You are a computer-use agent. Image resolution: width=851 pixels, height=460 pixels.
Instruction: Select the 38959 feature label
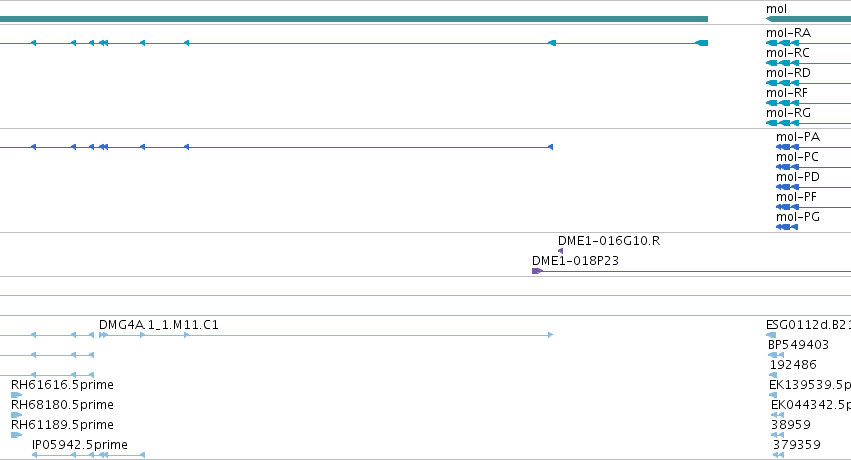click(x=791, y=425)
